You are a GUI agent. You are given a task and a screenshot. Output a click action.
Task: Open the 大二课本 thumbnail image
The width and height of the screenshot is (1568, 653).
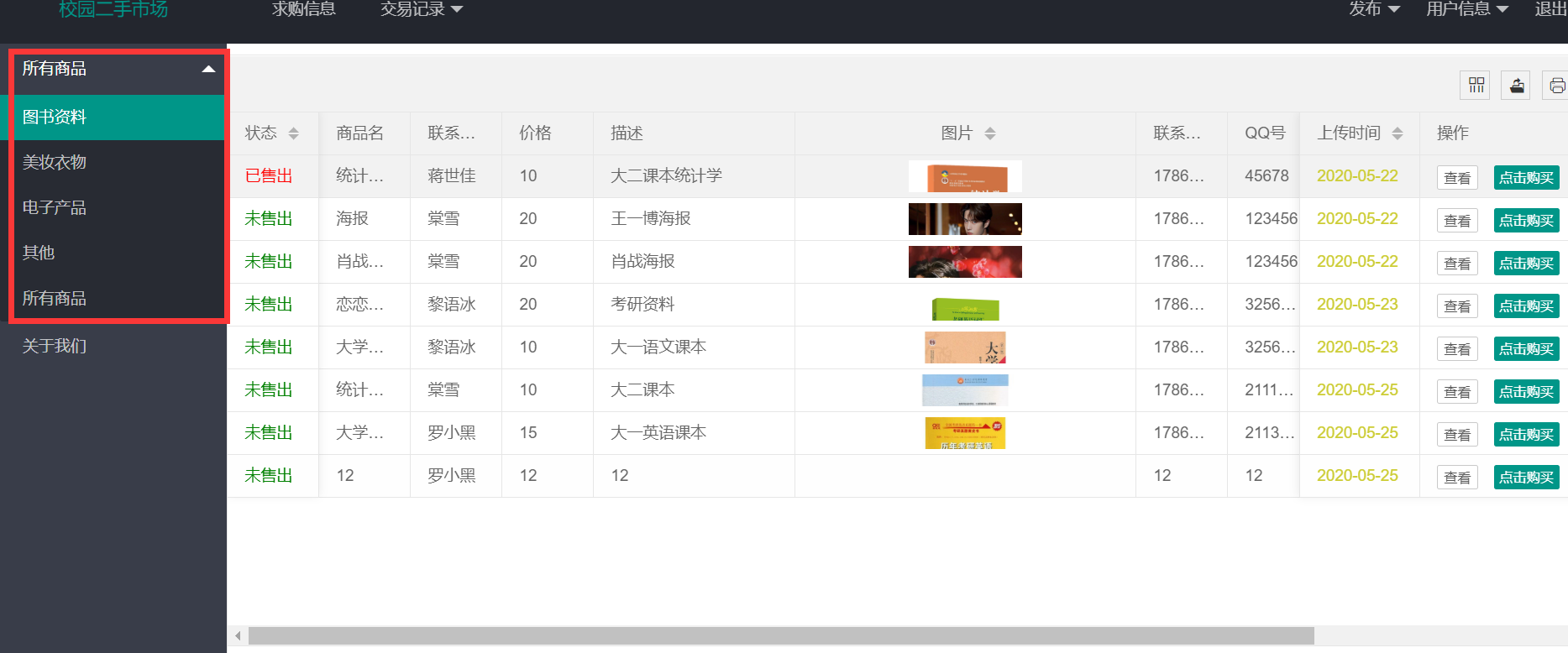click(965, 390)
